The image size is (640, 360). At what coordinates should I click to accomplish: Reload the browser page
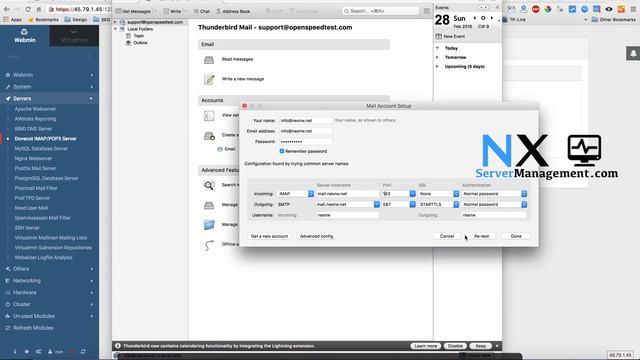coord(28,9)
